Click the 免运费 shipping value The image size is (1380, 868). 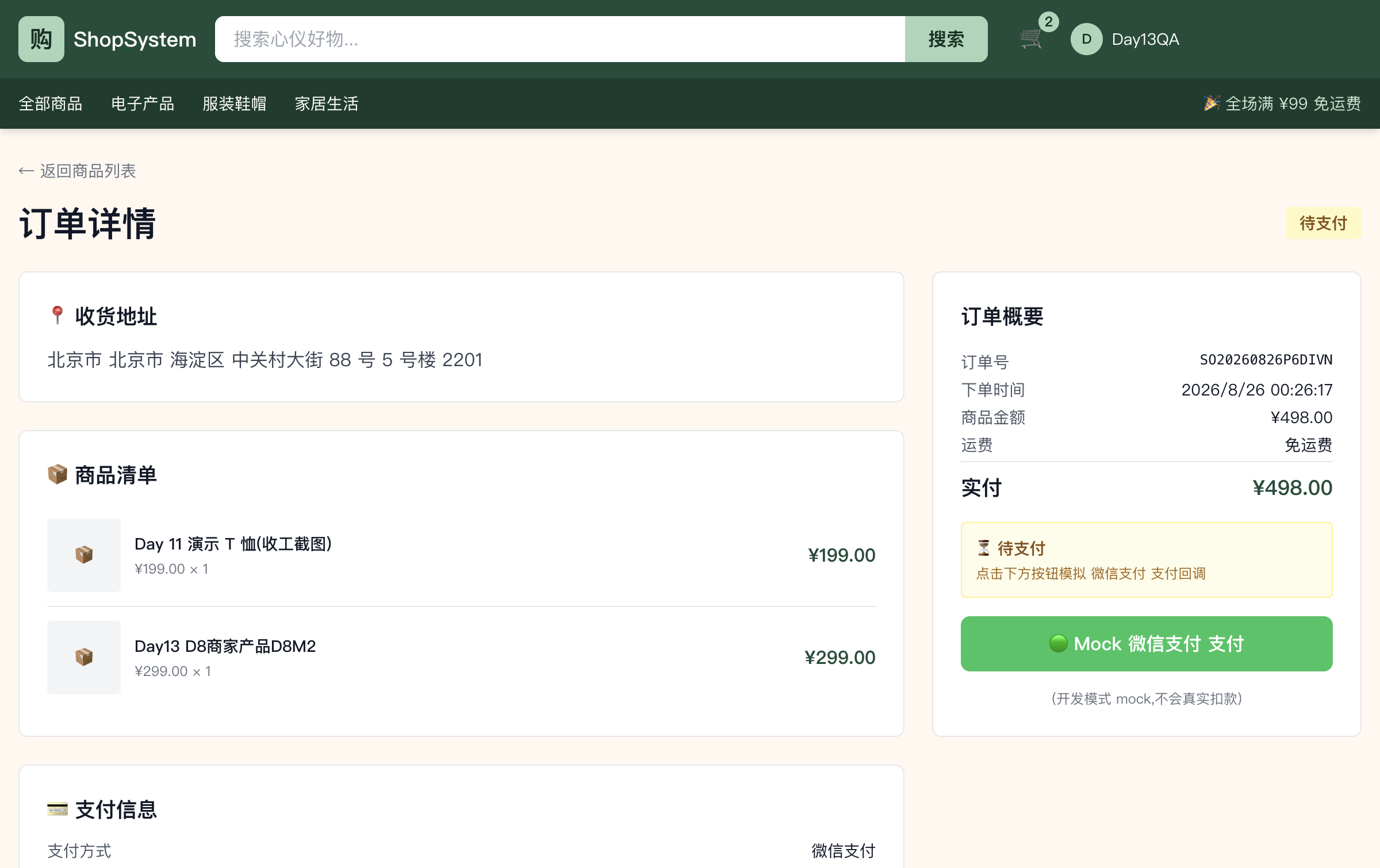tap(1308, 445)
